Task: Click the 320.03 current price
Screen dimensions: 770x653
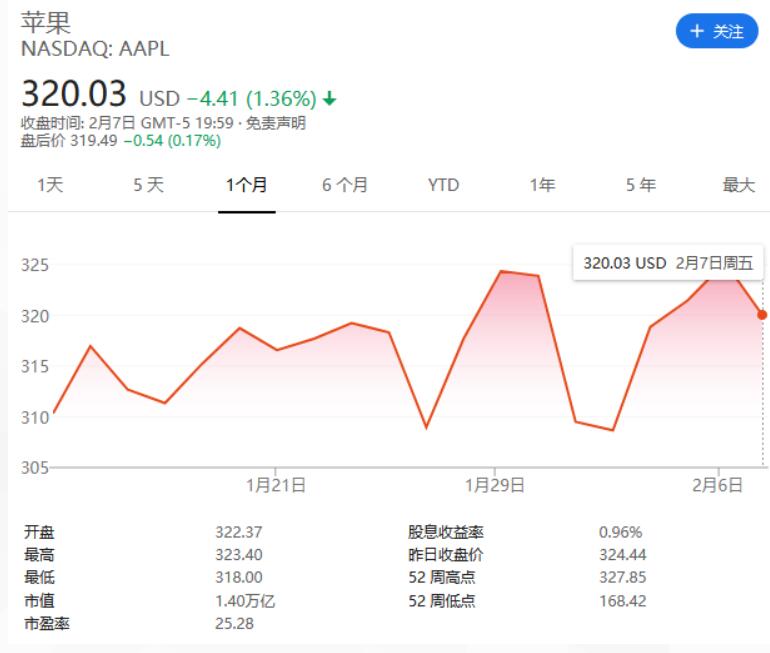Action: pos(74,93)
